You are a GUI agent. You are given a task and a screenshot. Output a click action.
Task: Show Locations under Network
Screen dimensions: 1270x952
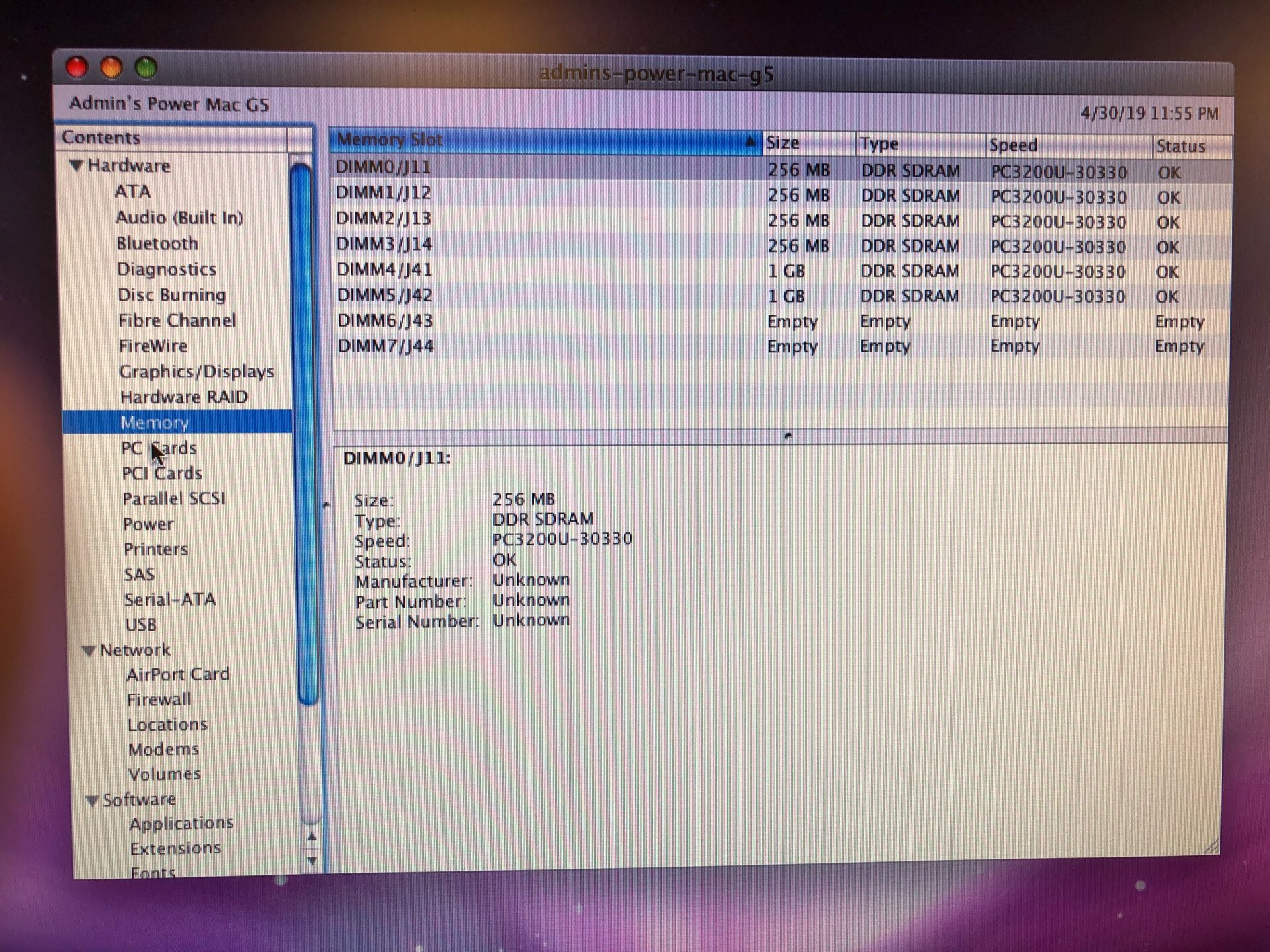pos(167,725)
